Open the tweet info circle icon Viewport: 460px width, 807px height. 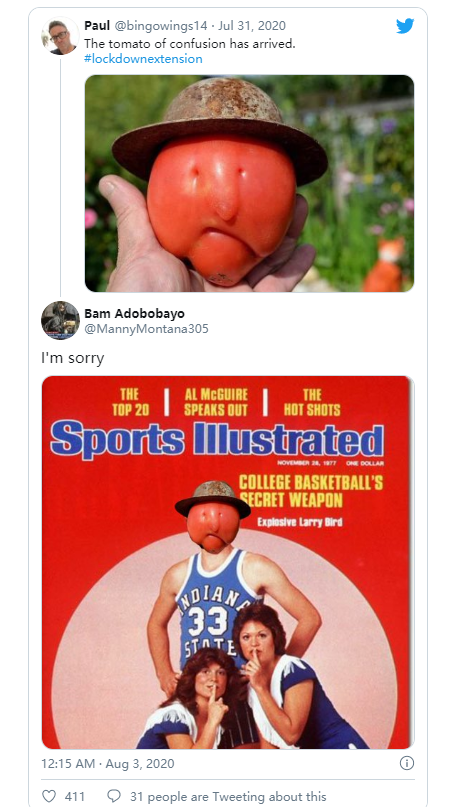(x=406, y=763)
